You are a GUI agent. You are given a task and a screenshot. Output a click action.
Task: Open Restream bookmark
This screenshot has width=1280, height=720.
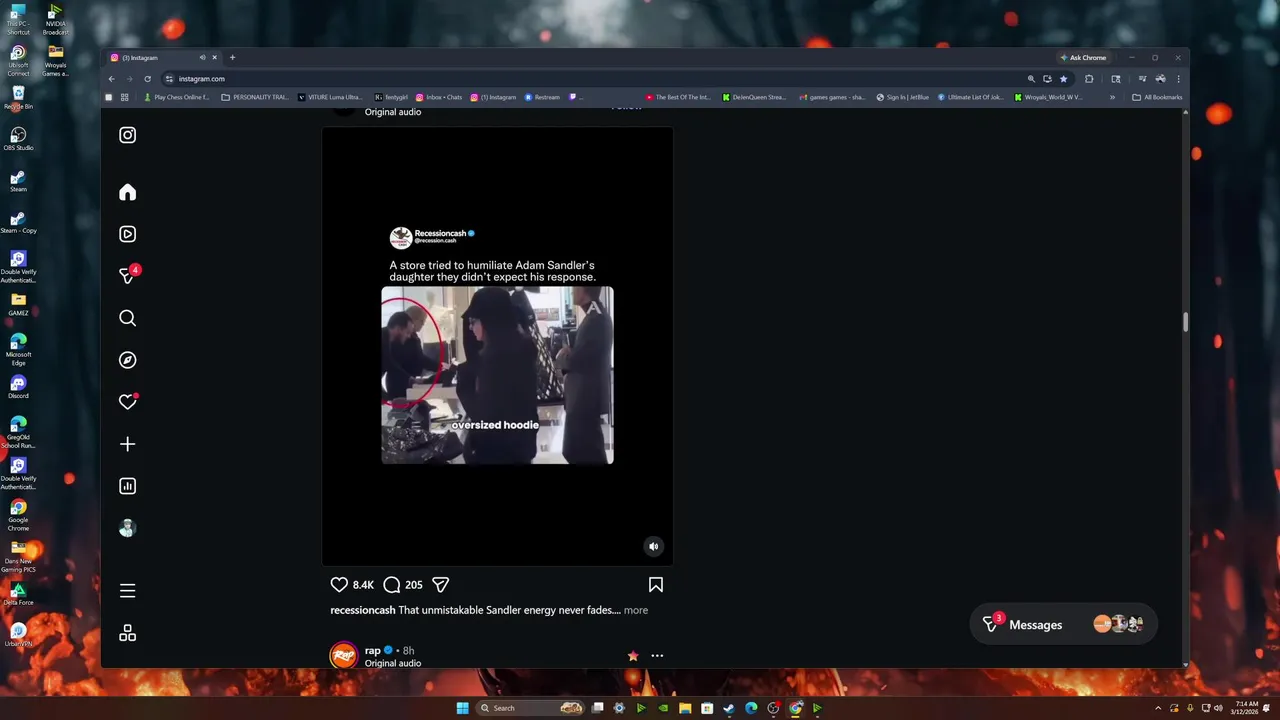(543, 97)
